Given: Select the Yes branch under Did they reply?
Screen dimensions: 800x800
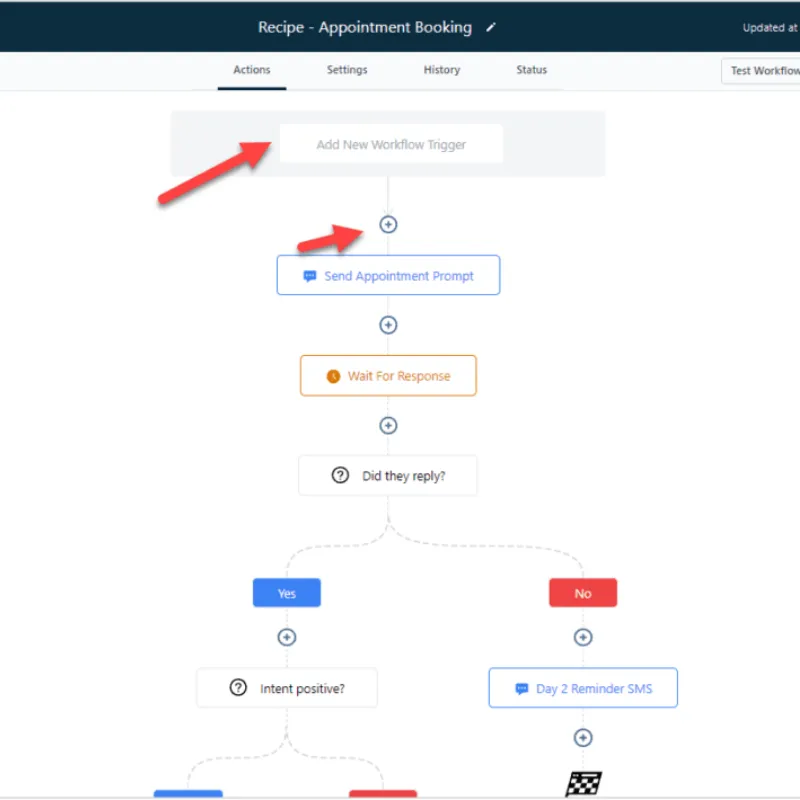Looking at the screenshot, I should click(x=287, y=593).
